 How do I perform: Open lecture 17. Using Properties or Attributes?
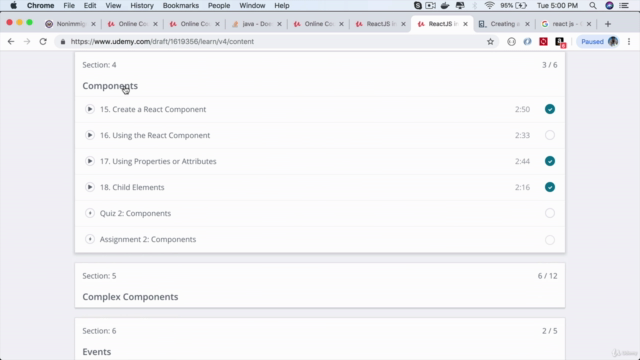point(158,161)
